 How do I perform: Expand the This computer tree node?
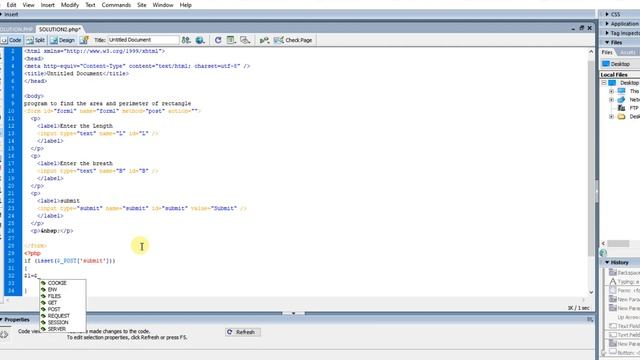[611, 91]
